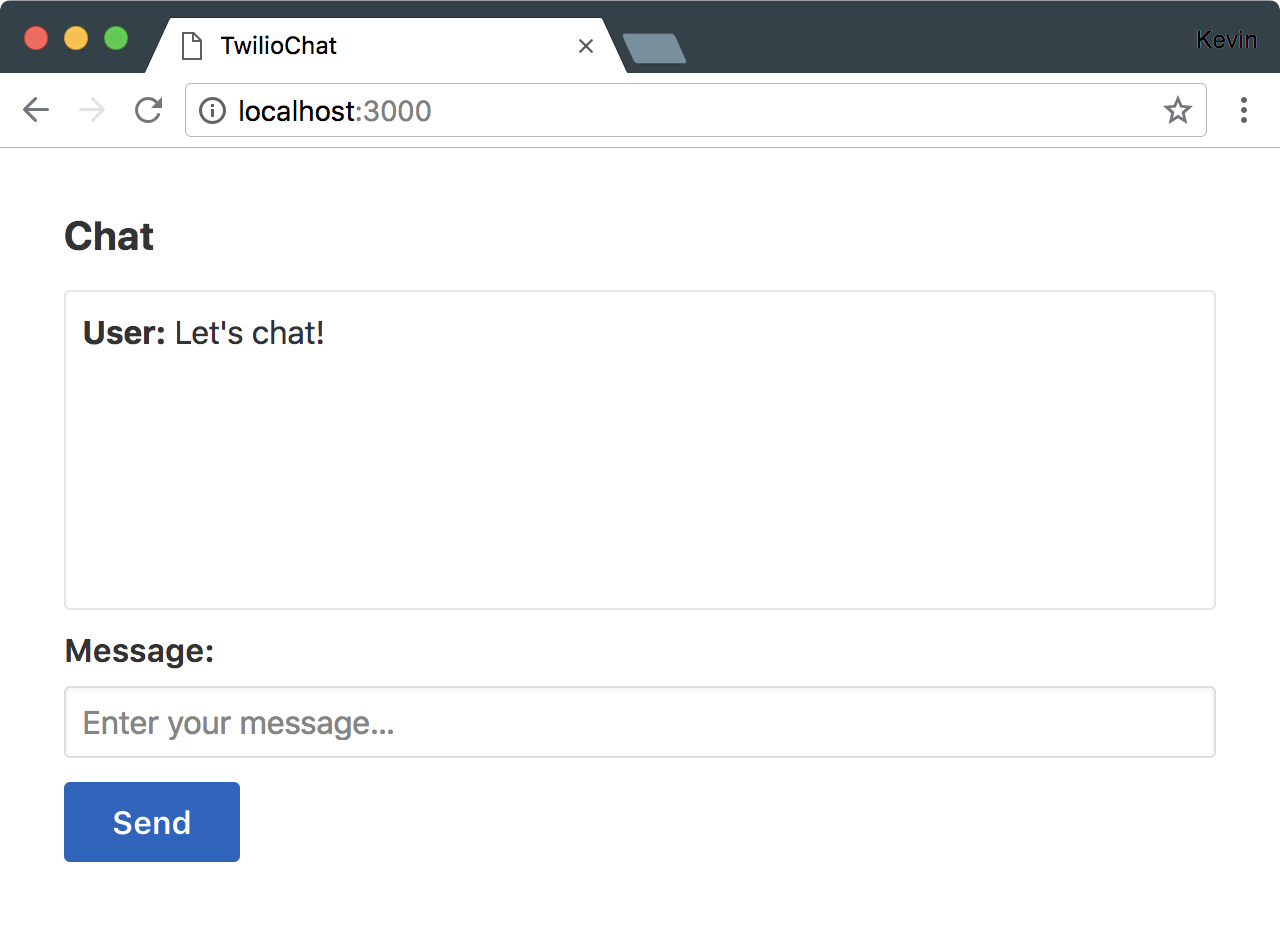Open the Kevin profile button

coord(1226,39)
